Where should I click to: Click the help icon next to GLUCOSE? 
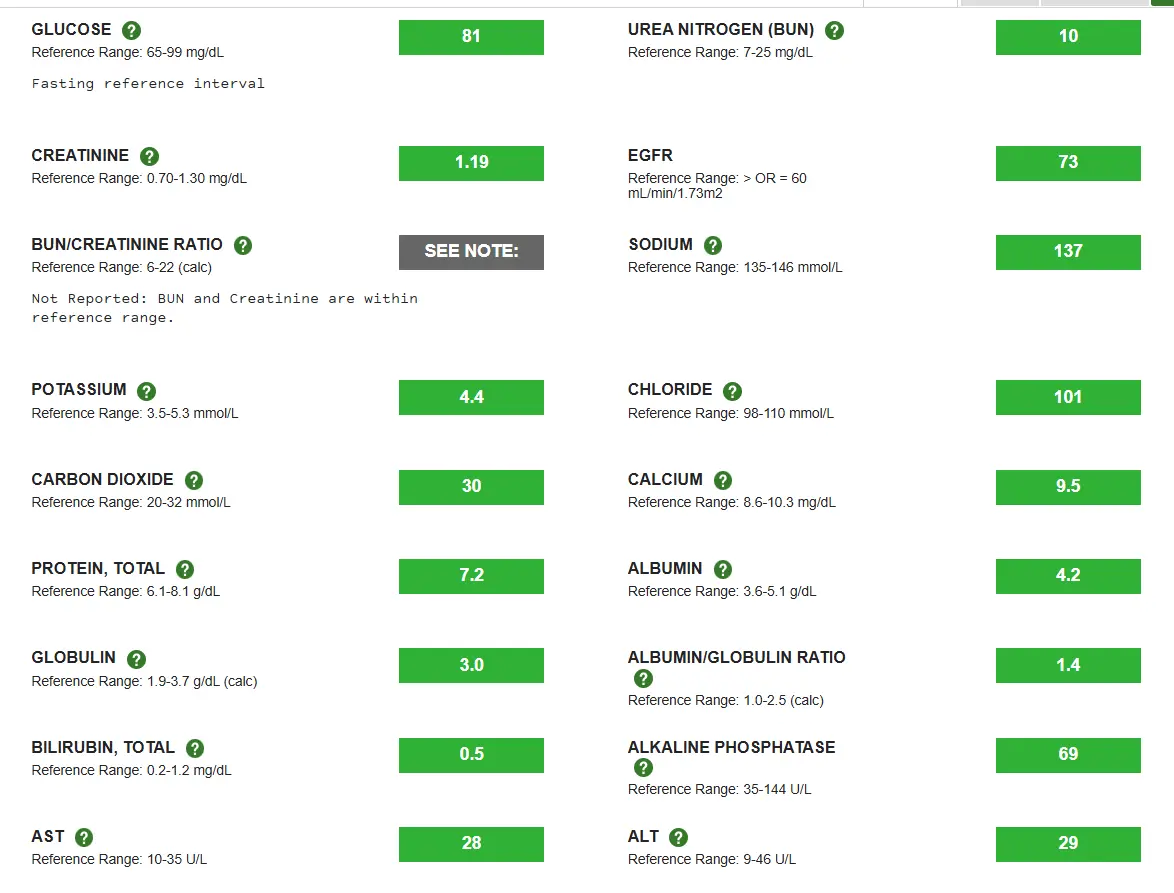click(131, 31)
